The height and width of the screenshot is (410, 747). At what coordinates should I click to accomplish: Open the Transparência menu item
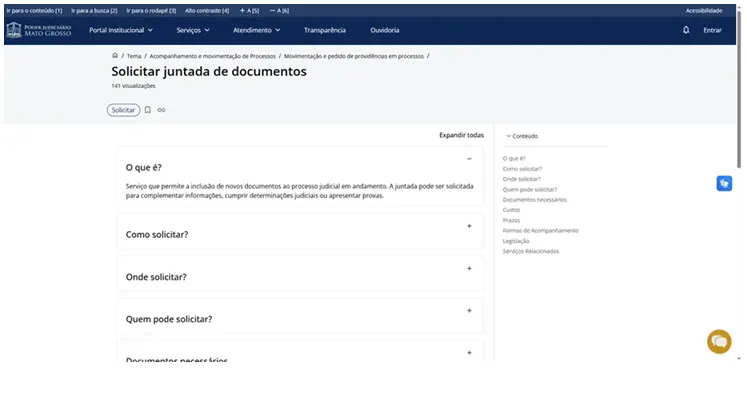click(x=324, y=30)
